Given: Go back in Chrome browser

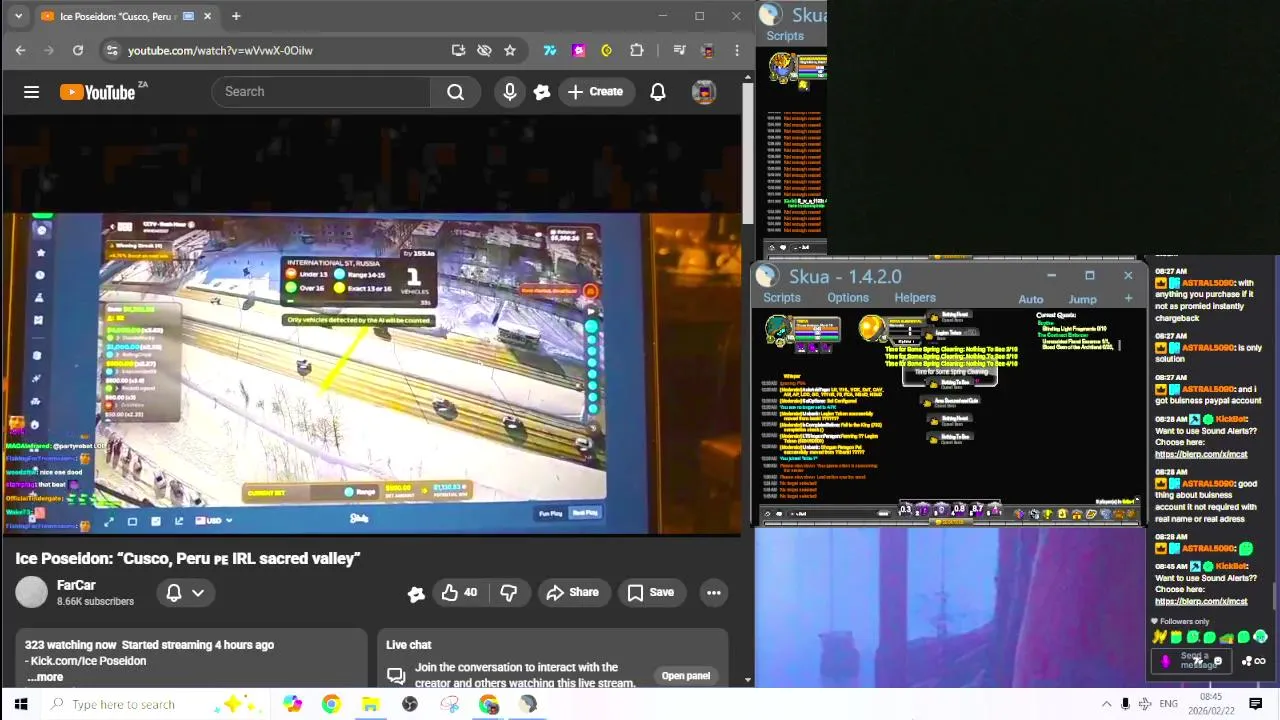Looking at the screenshot, I should [20, 50].
